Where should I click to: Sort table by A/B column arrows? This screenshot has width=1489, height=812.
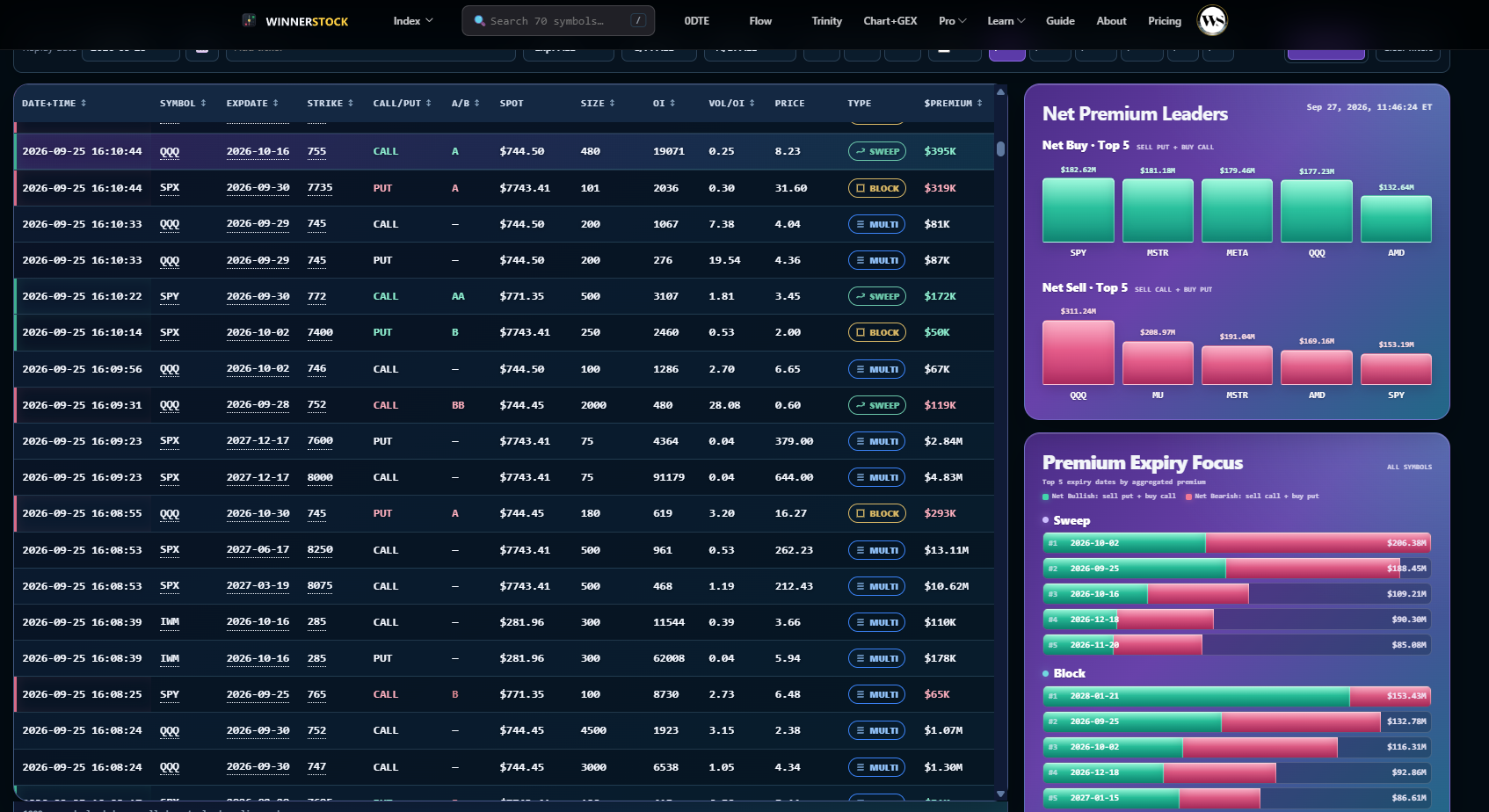[476, 103]
